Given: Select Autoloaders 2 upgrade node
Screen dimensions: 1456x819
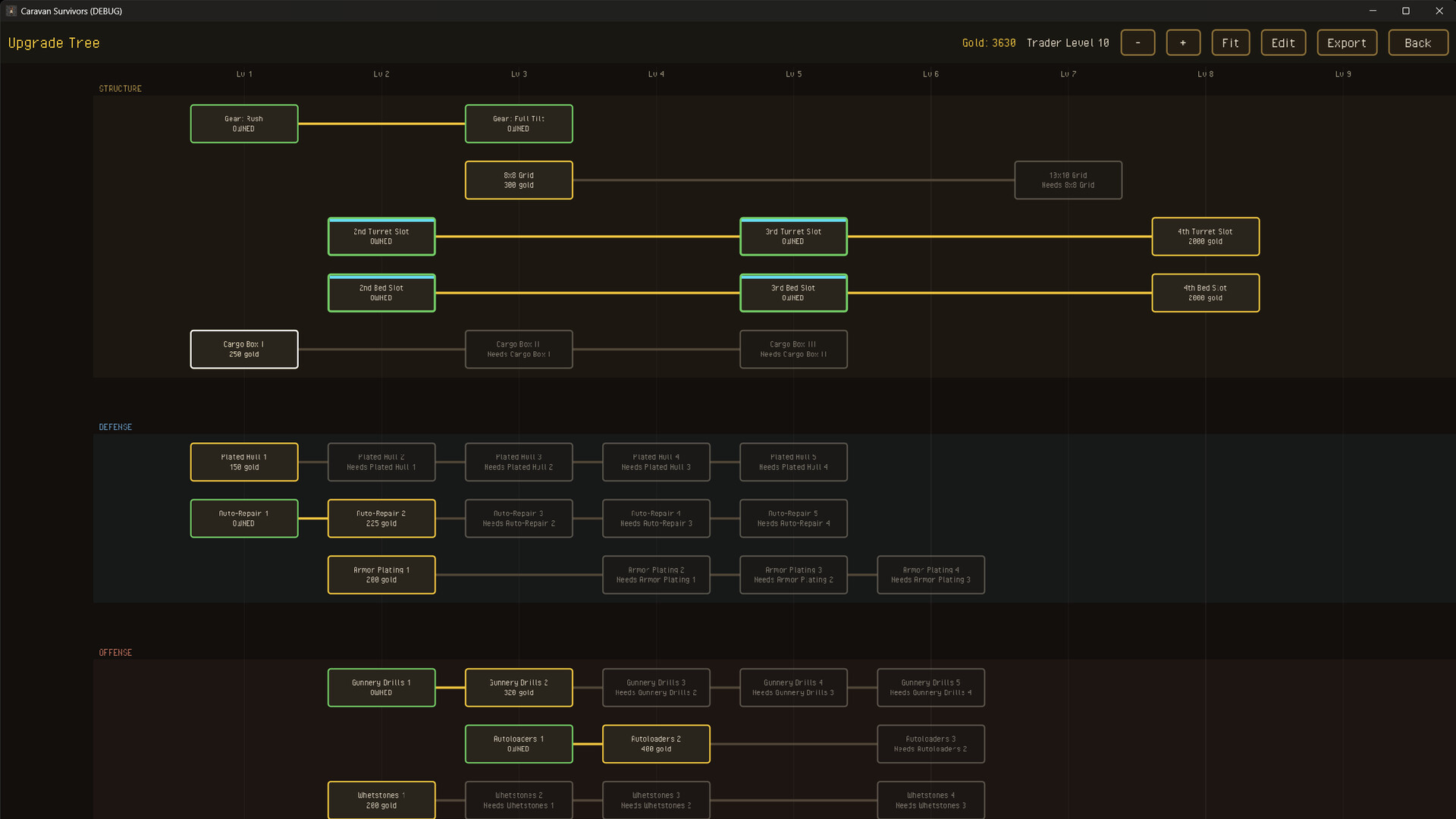Looking at the screenshot, I should click(656, 744).
